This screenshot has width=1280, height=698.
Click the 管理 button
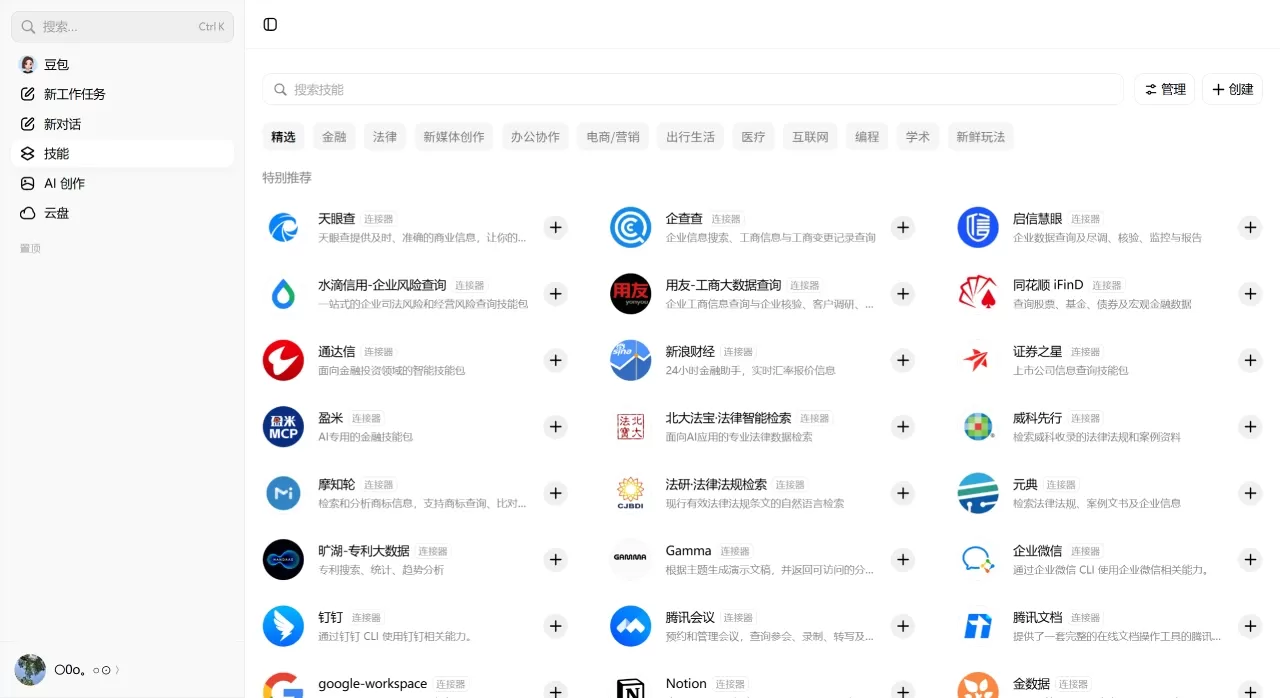(x=1165, y=89)
